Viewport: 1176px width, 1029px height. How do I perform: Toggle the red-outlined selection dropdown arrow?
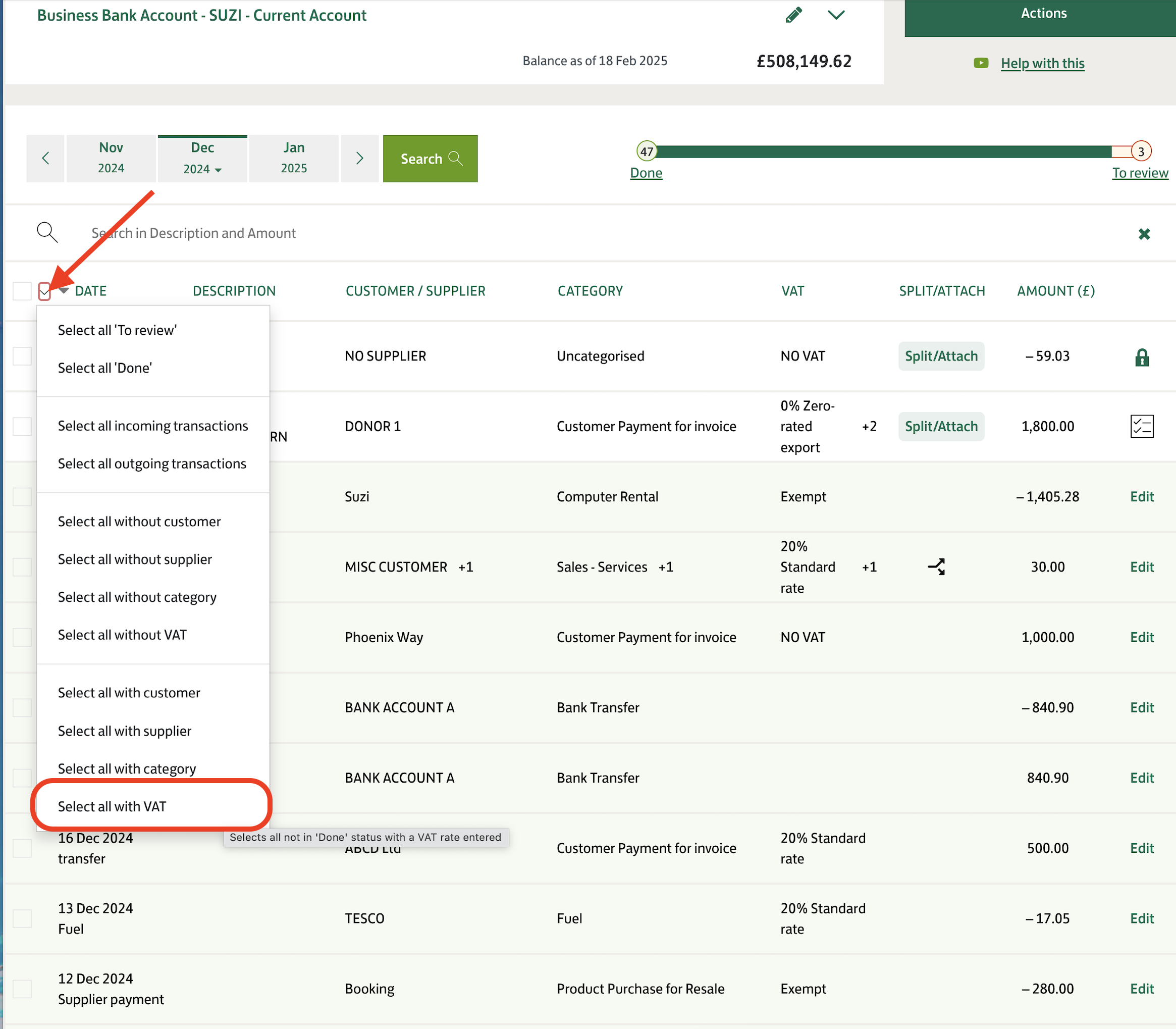[45, 292]
